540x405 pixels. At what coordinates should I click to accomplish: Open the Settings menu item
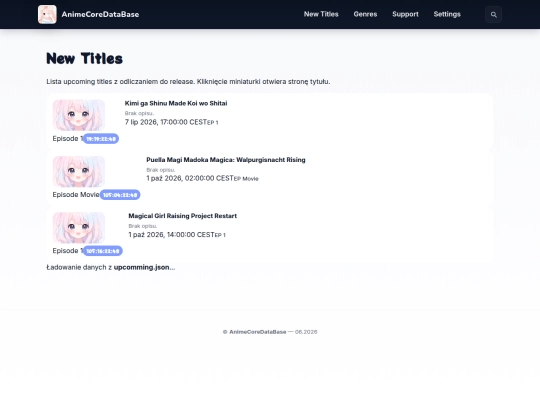coord(447,14)
